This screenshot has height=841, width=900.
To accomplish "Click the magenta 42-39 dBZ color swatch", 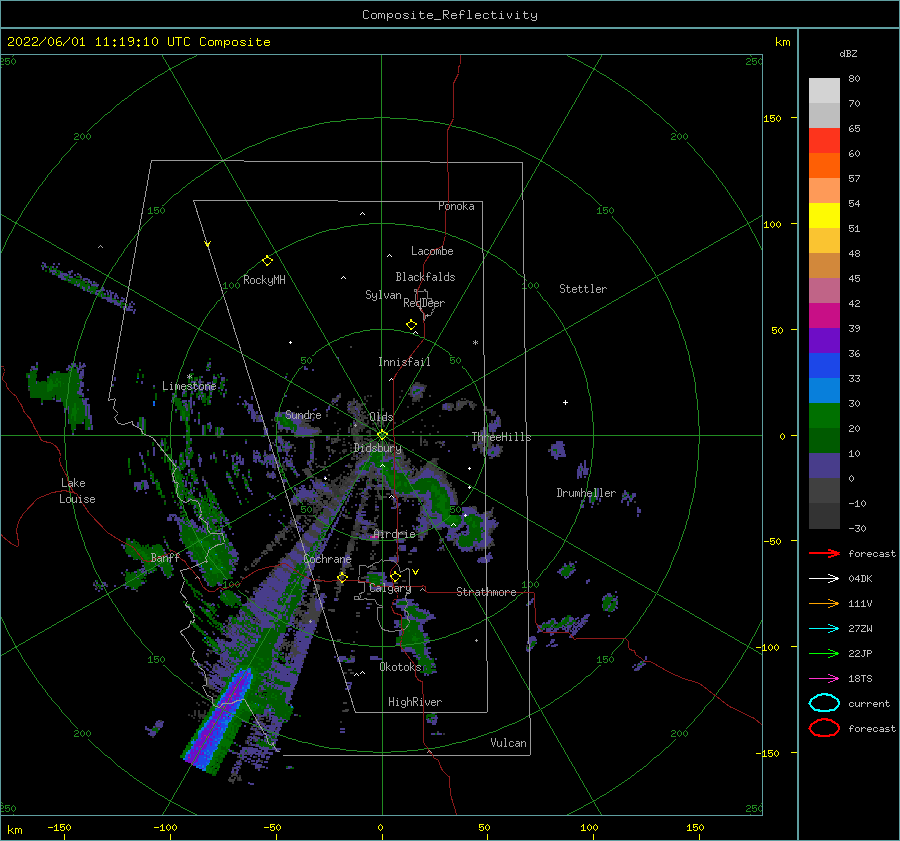I will 824,316.
